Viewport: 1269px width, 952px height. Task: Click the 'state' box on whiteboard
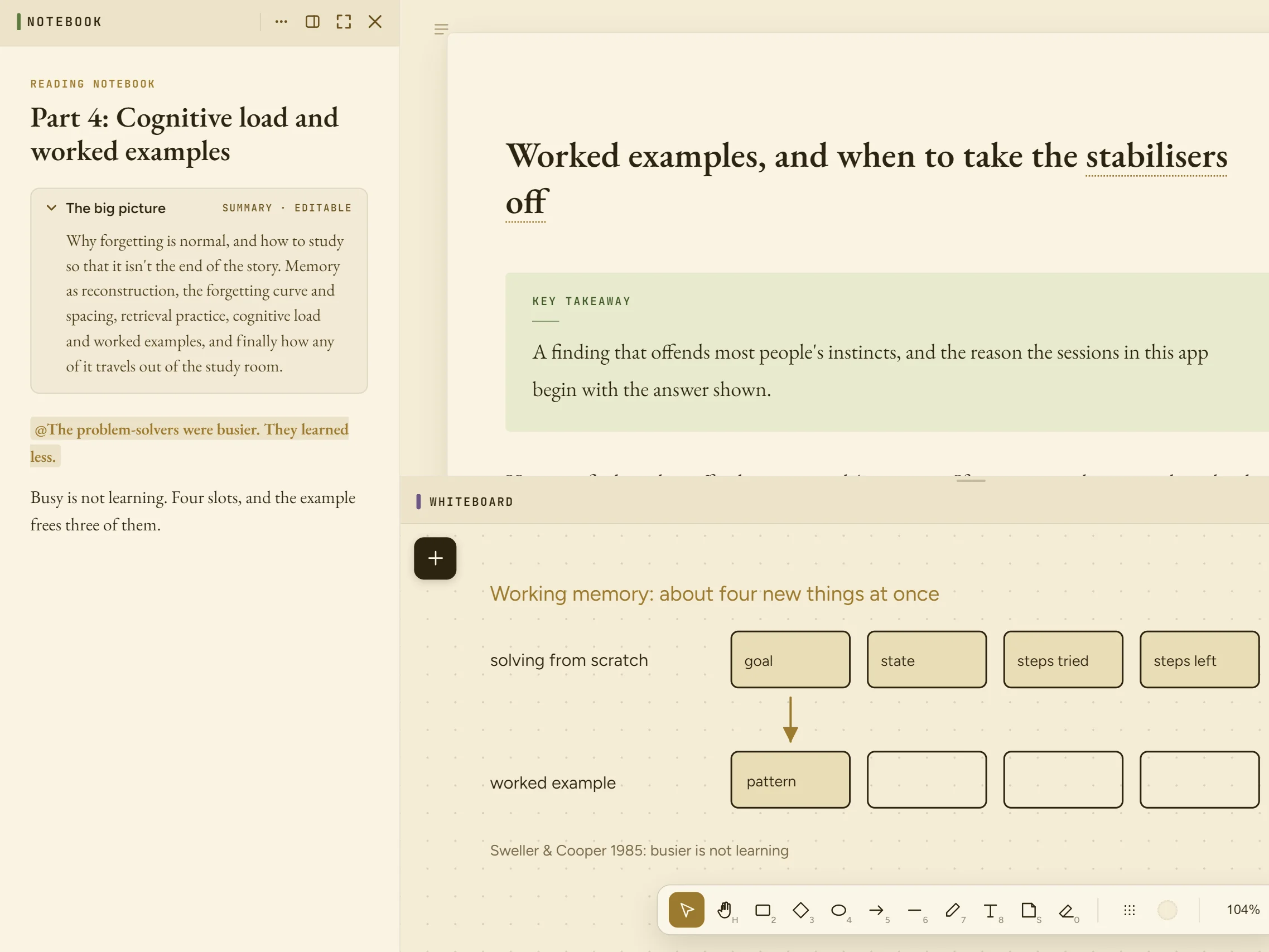click(927, 660)
